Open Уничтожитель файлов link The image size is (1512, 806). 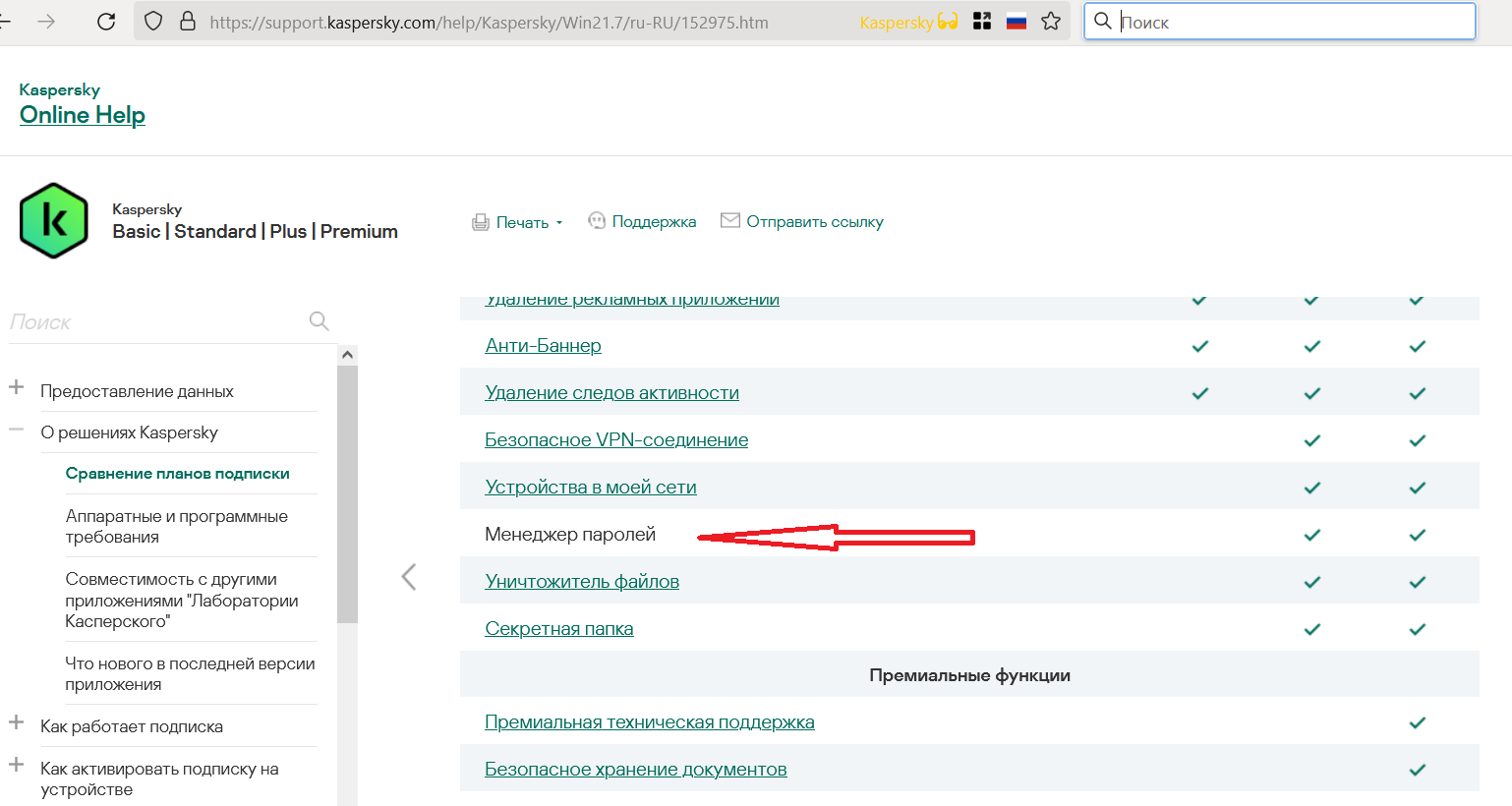(x=582, y=582)
